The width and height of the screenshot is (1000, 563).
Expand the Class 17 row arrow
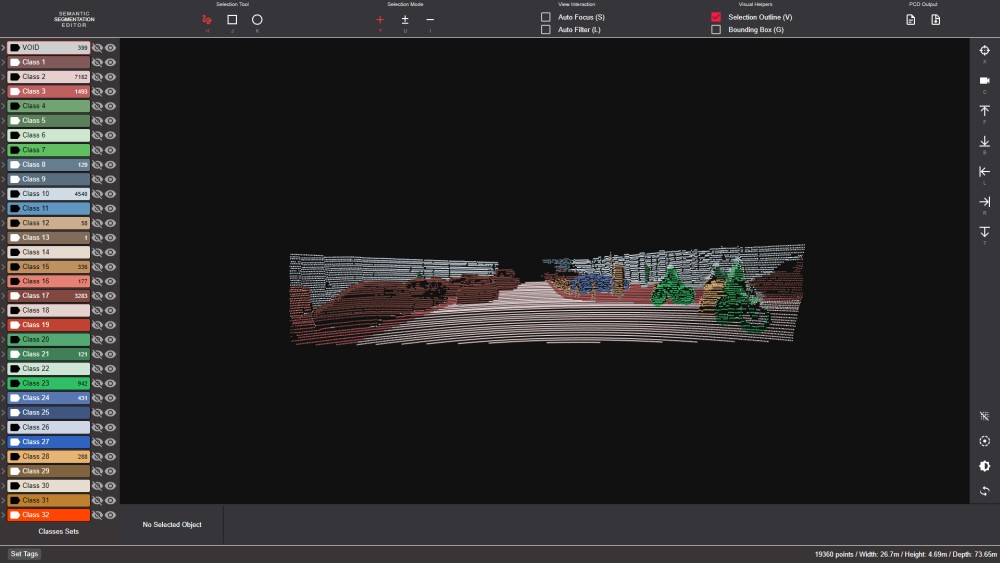pyautogui.click(x=3, y=296)
